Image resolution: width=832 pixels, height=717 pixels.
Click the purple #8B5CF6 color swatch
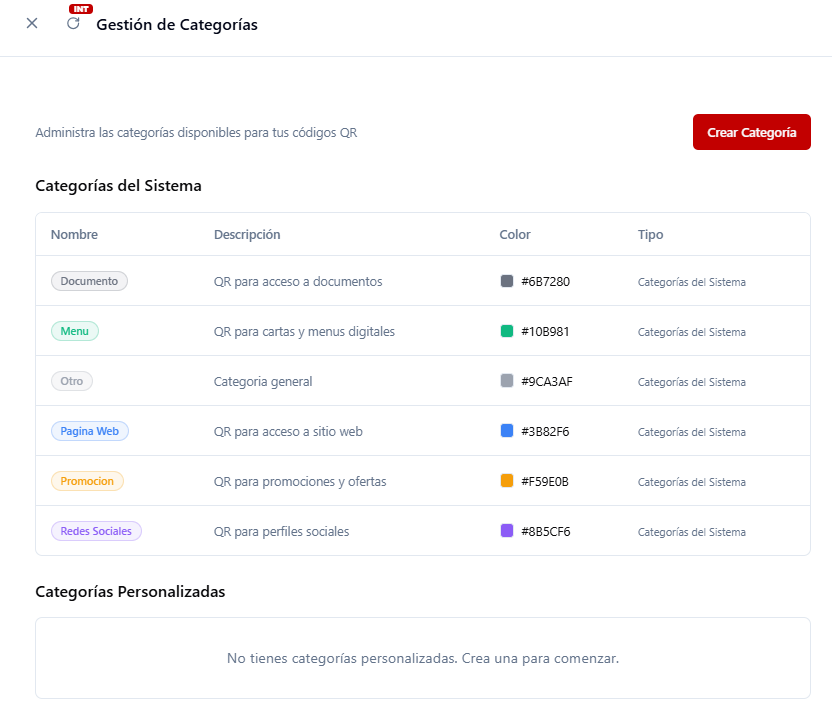pyautogui.click(x=507, y=531)
